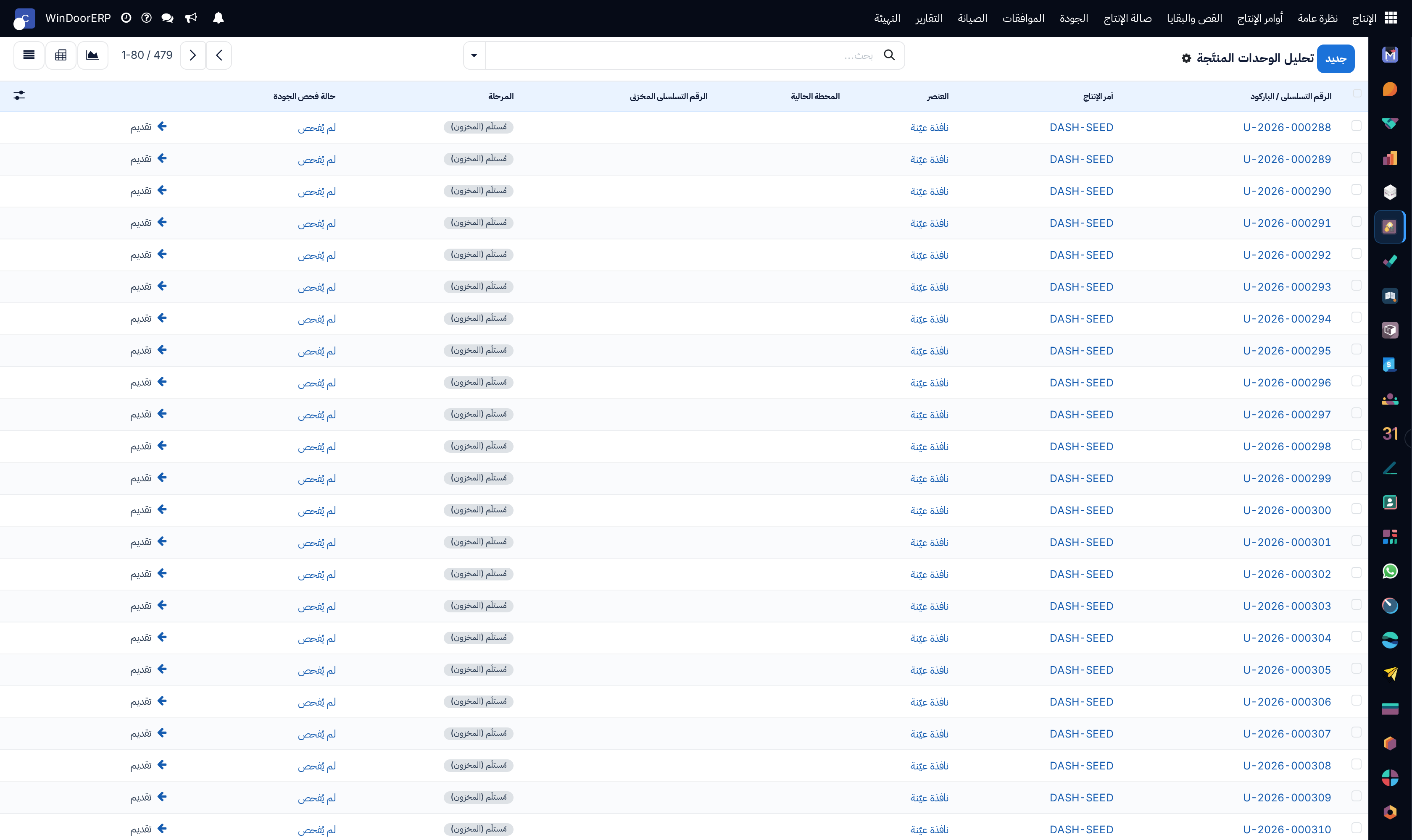
Task: Open the bar chart sidebar app
Action: point(1390,158)
